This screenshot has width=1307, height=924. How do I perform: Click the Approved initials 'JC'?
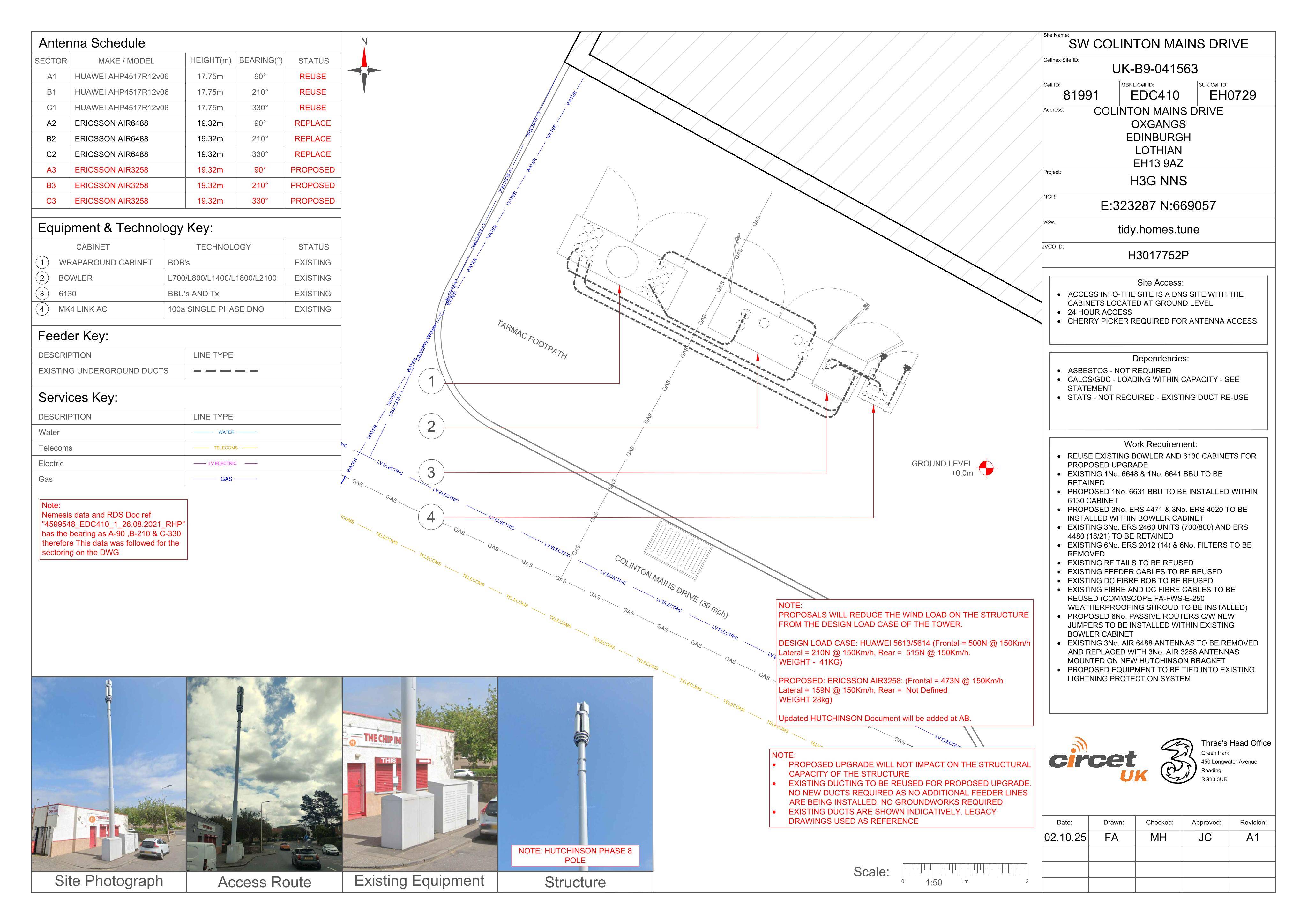point(1205,838)
